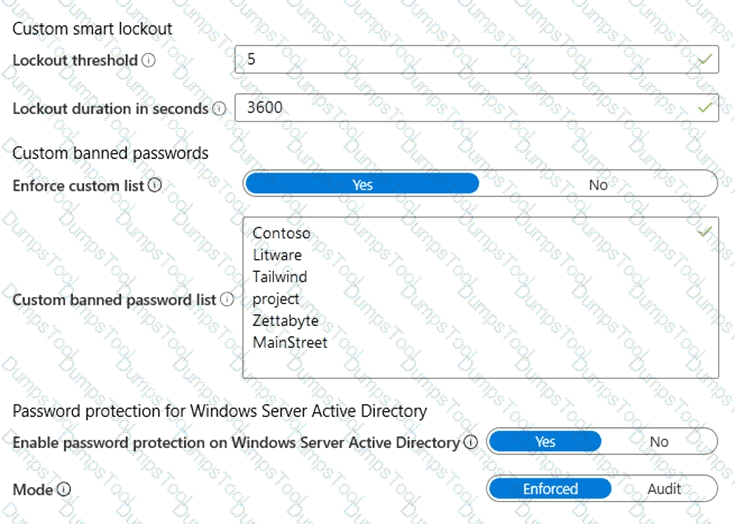Click the info icon beside Lockout threshold
Image resolution: width=735 pixels, height=524 pixels.
coord(149,60)
